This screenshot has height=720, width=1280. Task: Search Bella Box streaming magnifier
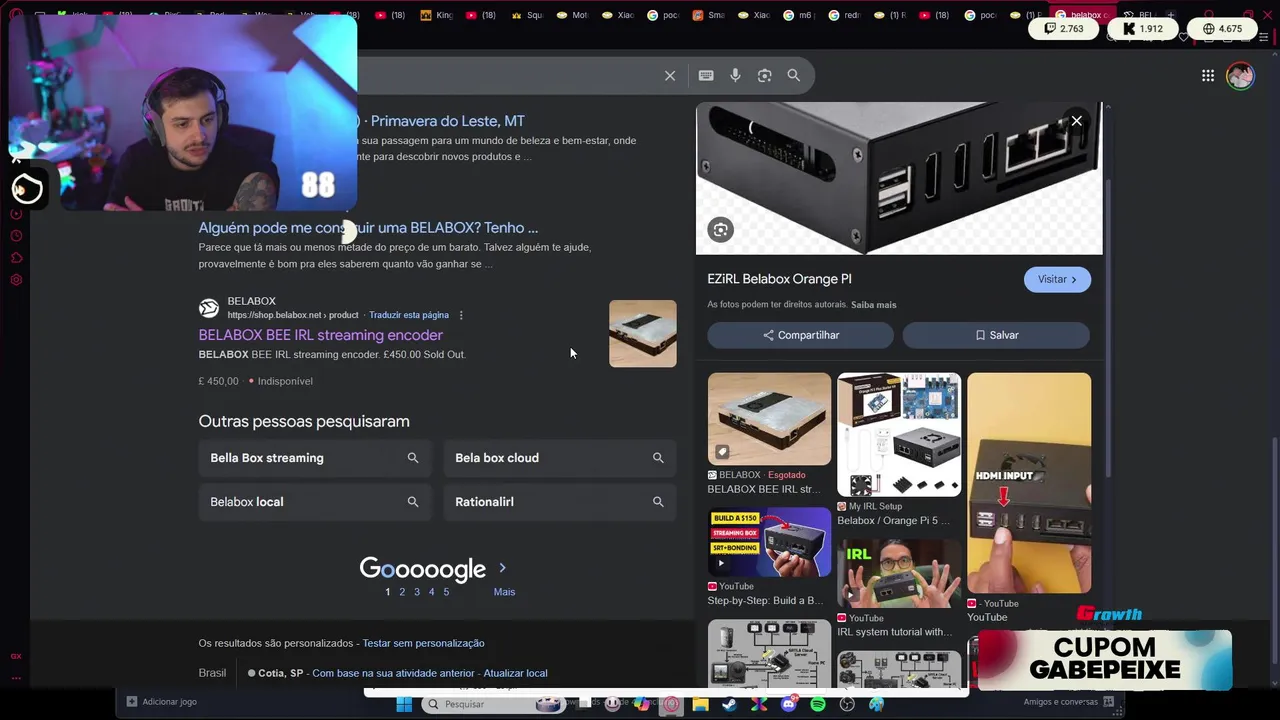coord(413,458)
